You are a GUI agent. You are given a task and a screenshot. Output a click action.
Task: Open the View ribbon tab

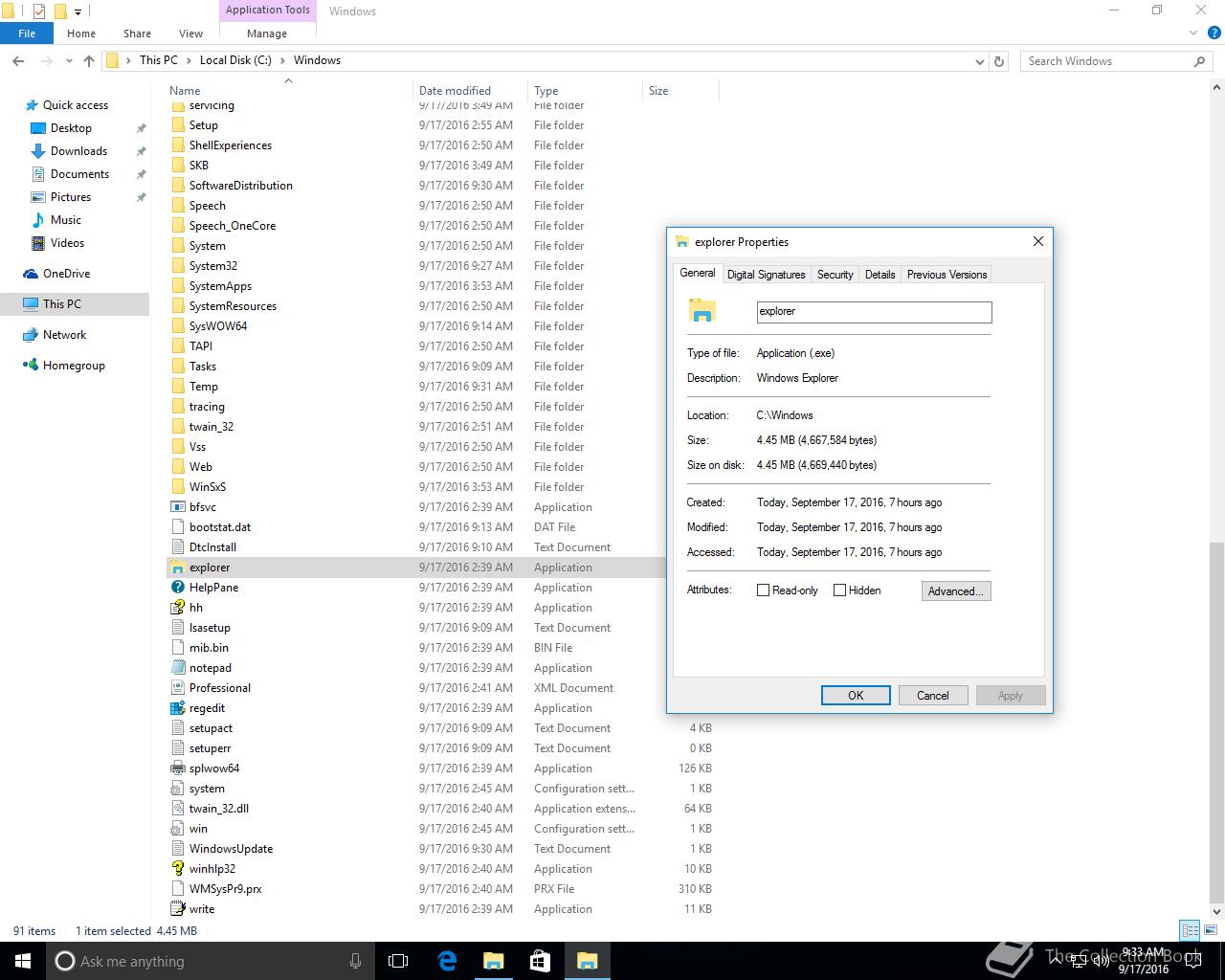(x=190, y=33)
